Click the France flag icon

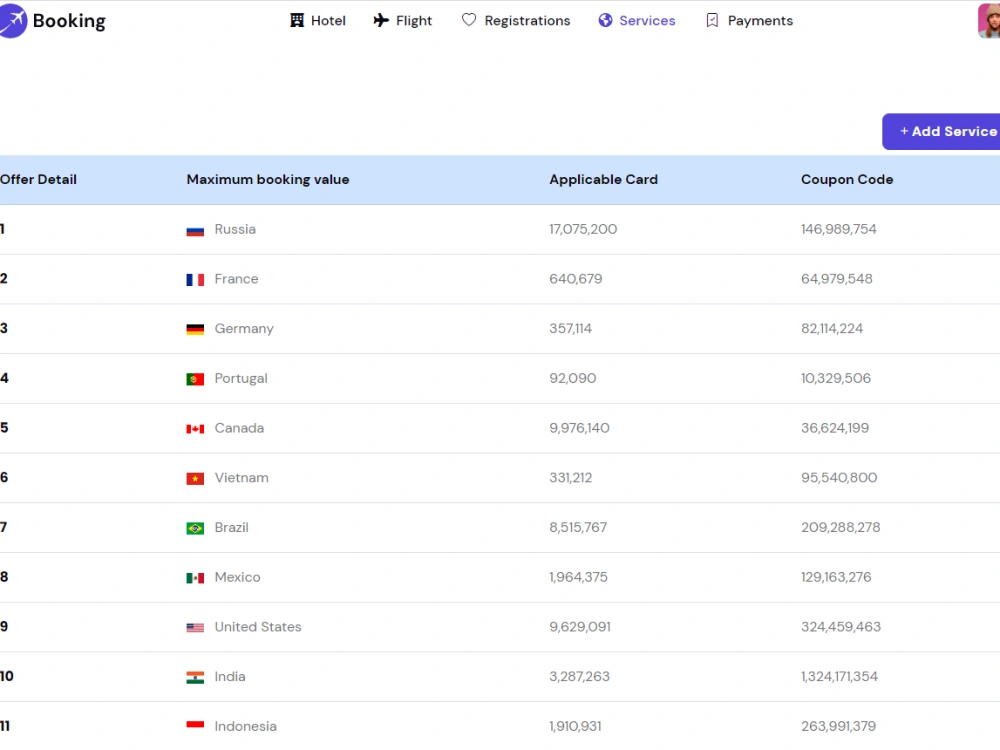coord(195,279)
